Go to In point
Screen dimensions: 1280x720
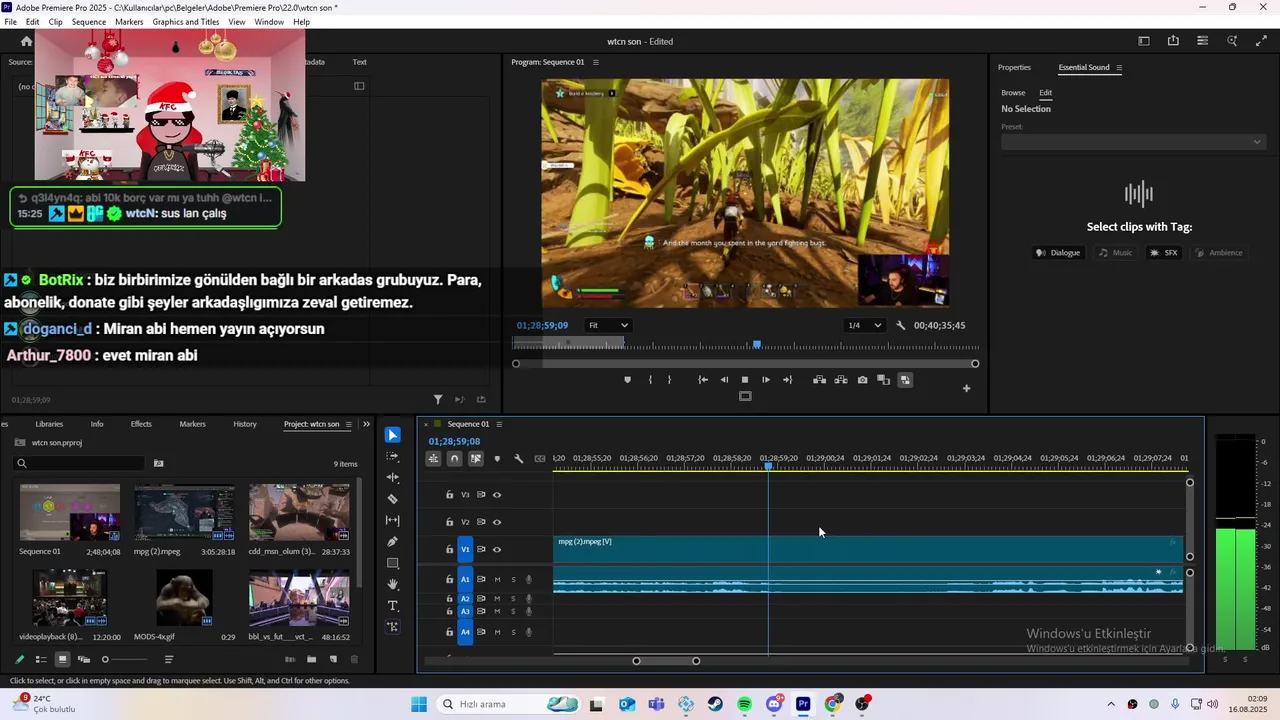click(703, 380)
